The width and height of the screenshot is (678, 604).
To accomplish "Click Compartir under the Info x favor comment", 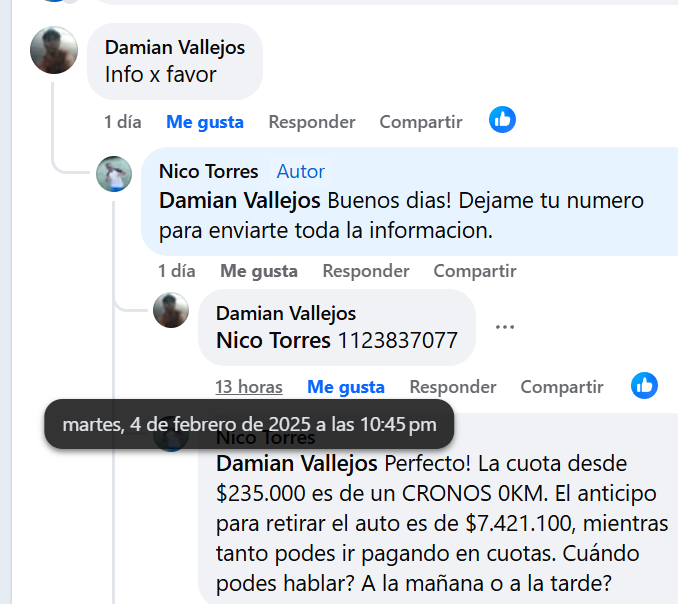I will pyautogui.click(x=421, y=122).
